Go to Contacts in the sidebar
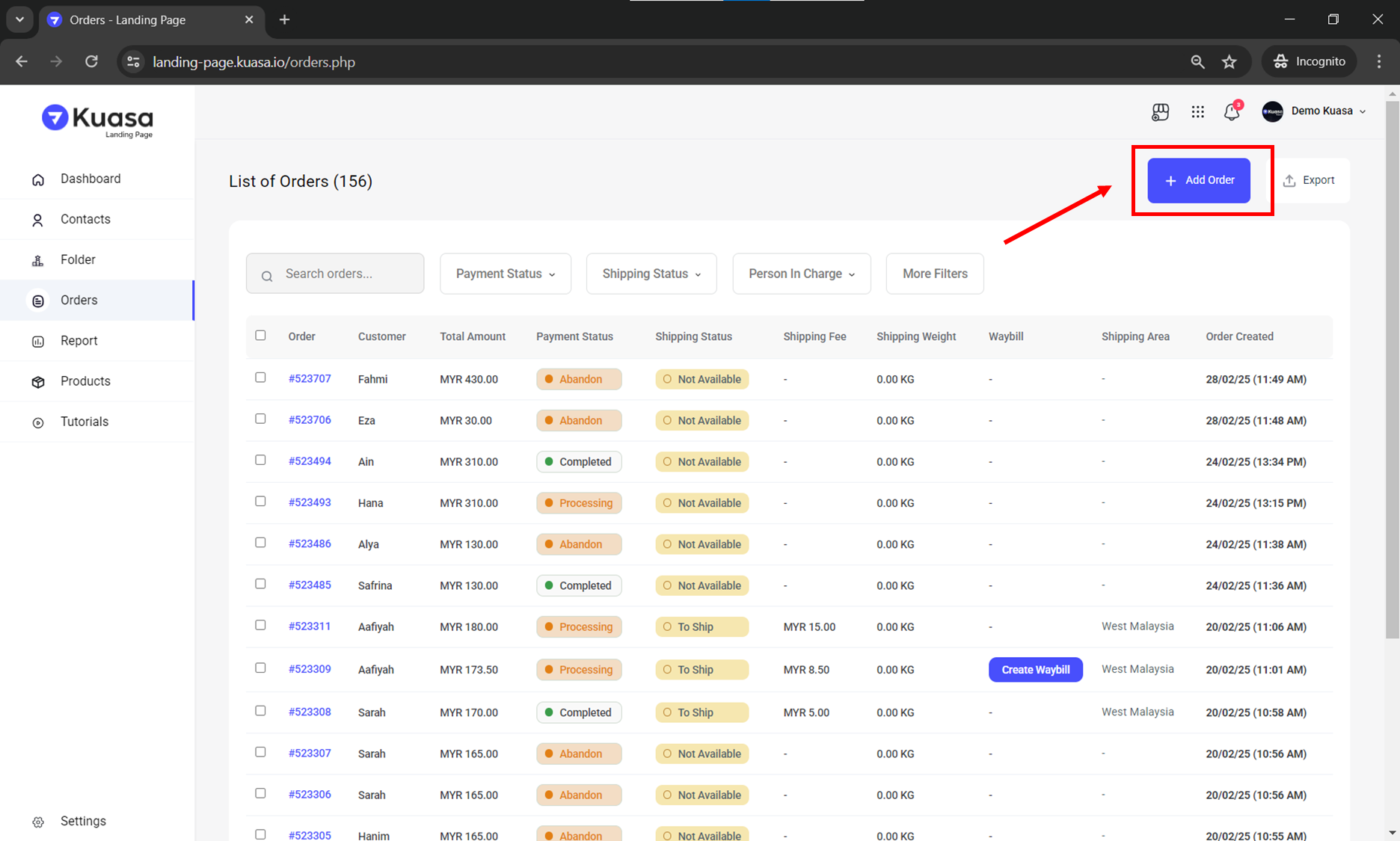Viewport: 1400px width, 841px height. click(85, 219)
